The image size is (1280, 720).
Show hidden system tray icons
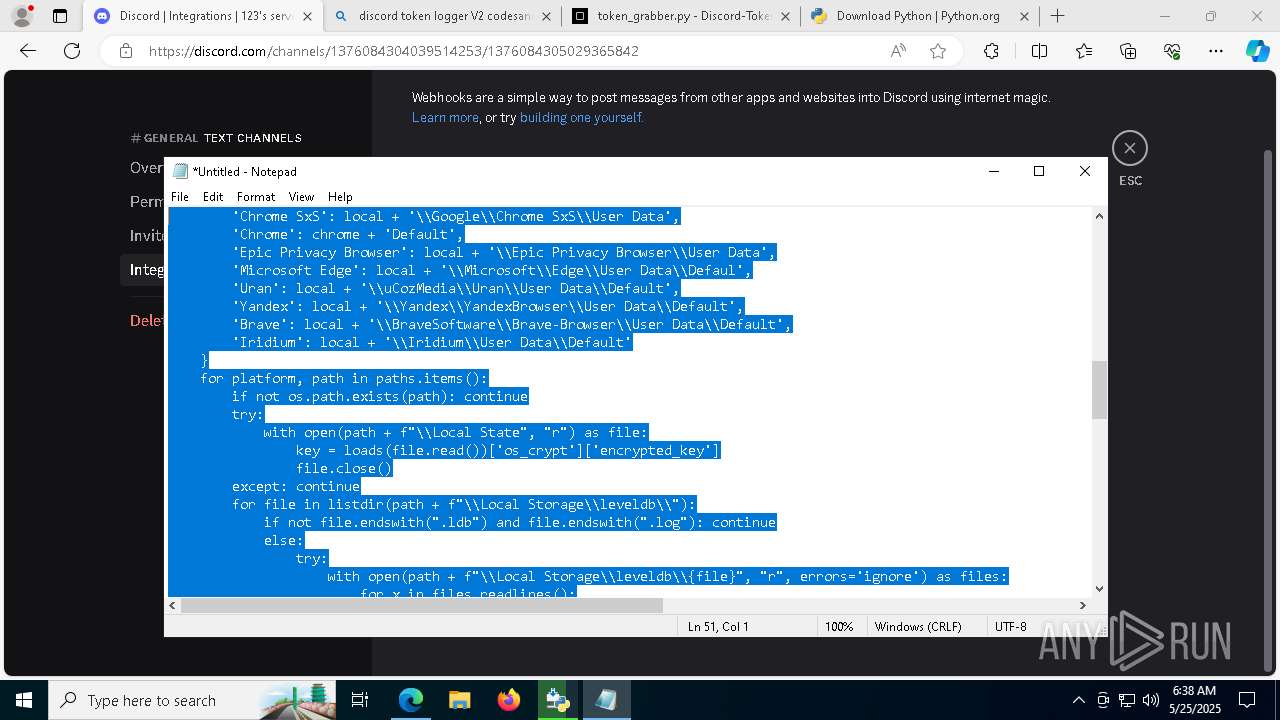[x=1078, y=700]
